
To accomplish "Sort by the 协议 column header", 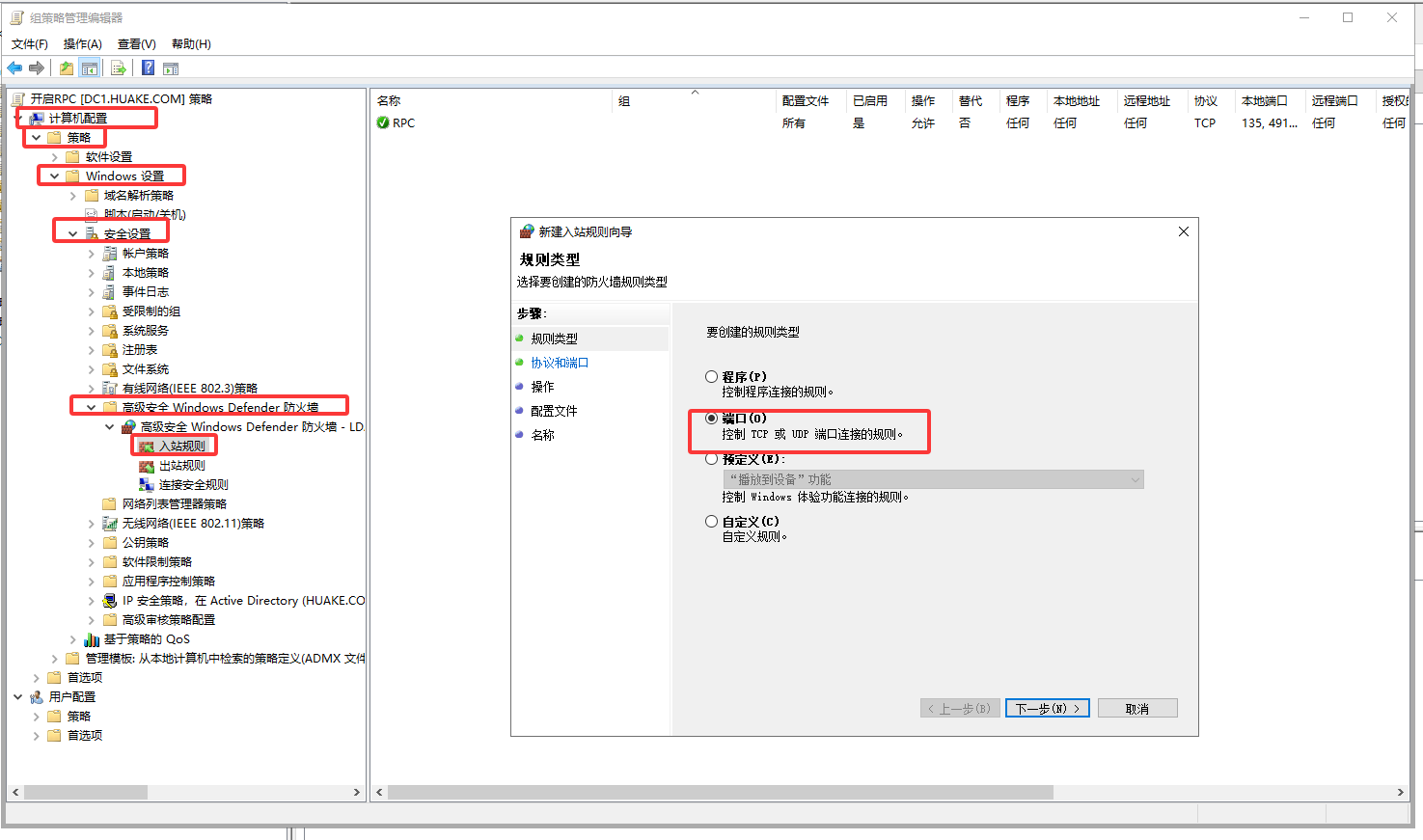I will pos(1212,100).
